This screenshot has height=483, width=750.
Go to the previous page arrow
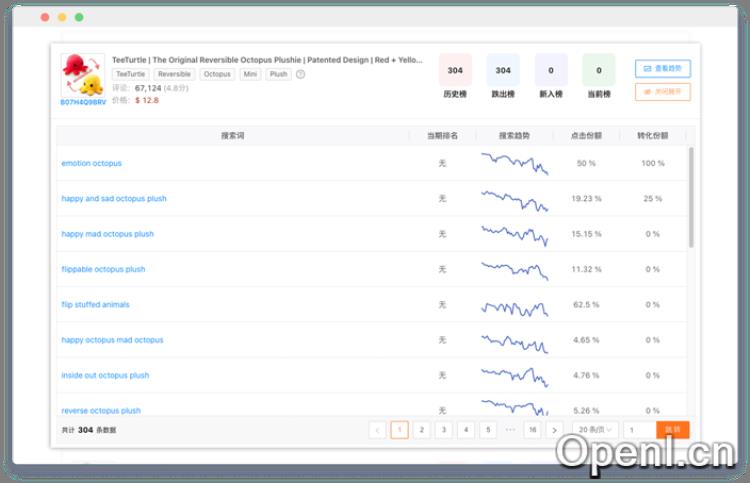pos(377,430)
